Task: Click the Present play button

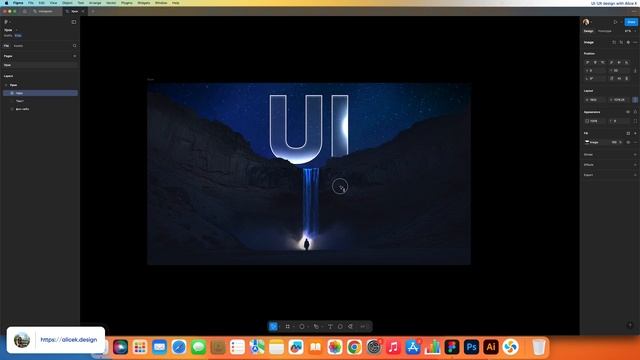Action: point(616,22)
